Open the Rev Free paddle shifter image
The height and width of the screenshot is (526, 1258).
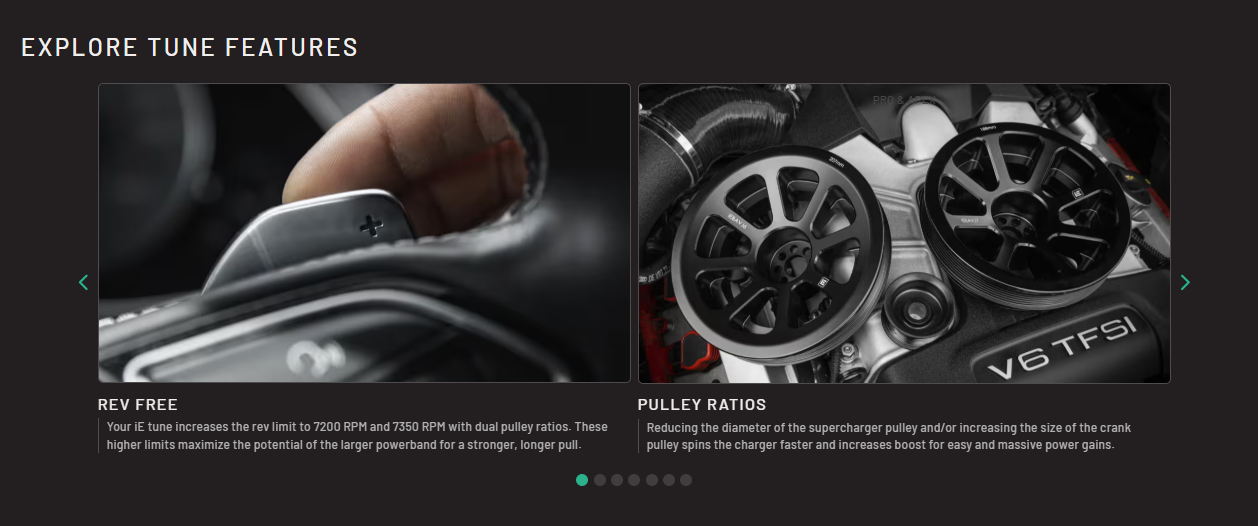click(x=364, y=233)
